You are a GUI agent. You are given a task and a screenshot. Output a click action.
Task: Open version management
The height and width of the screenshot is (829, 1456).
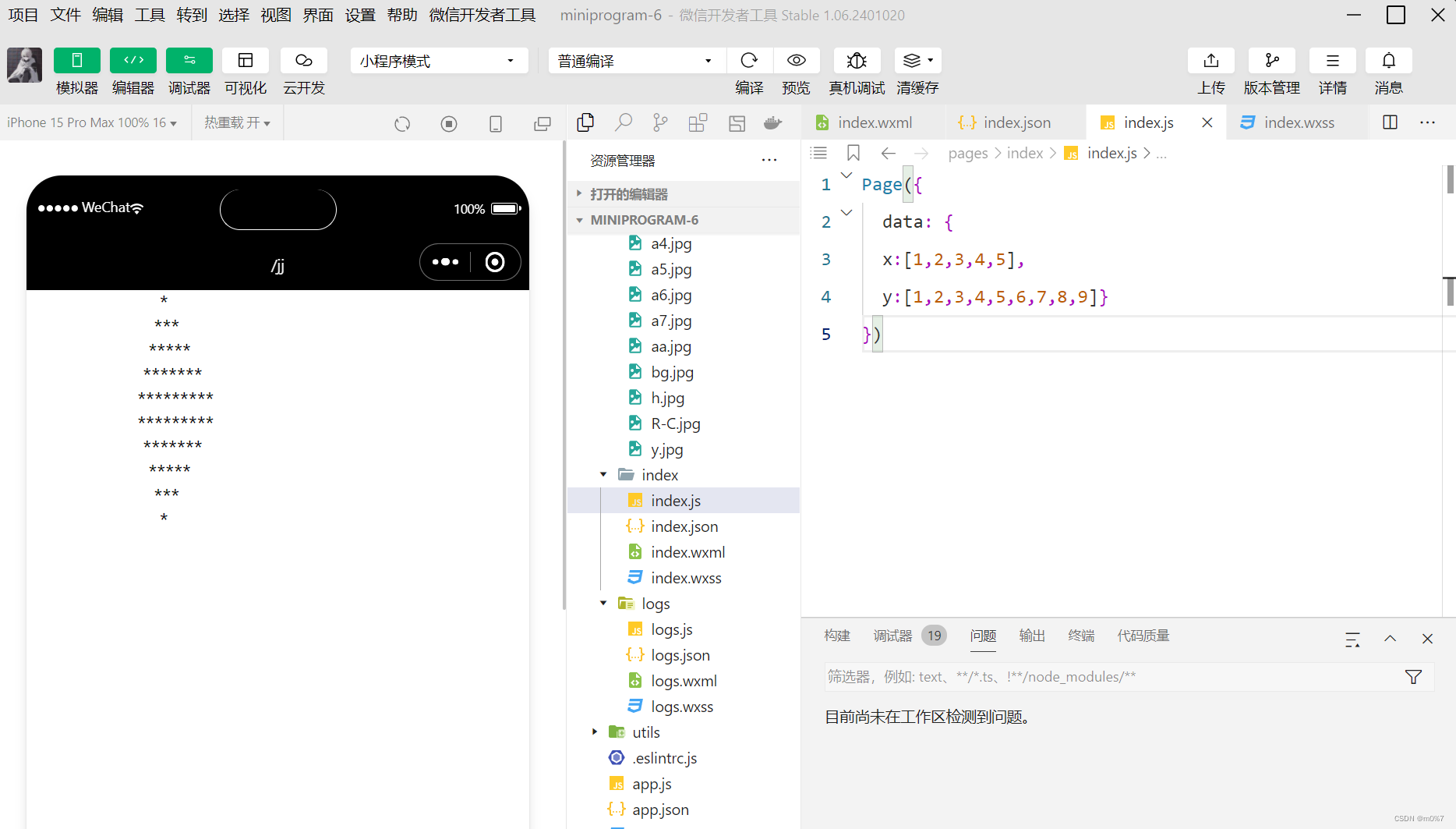(1272, 61)
